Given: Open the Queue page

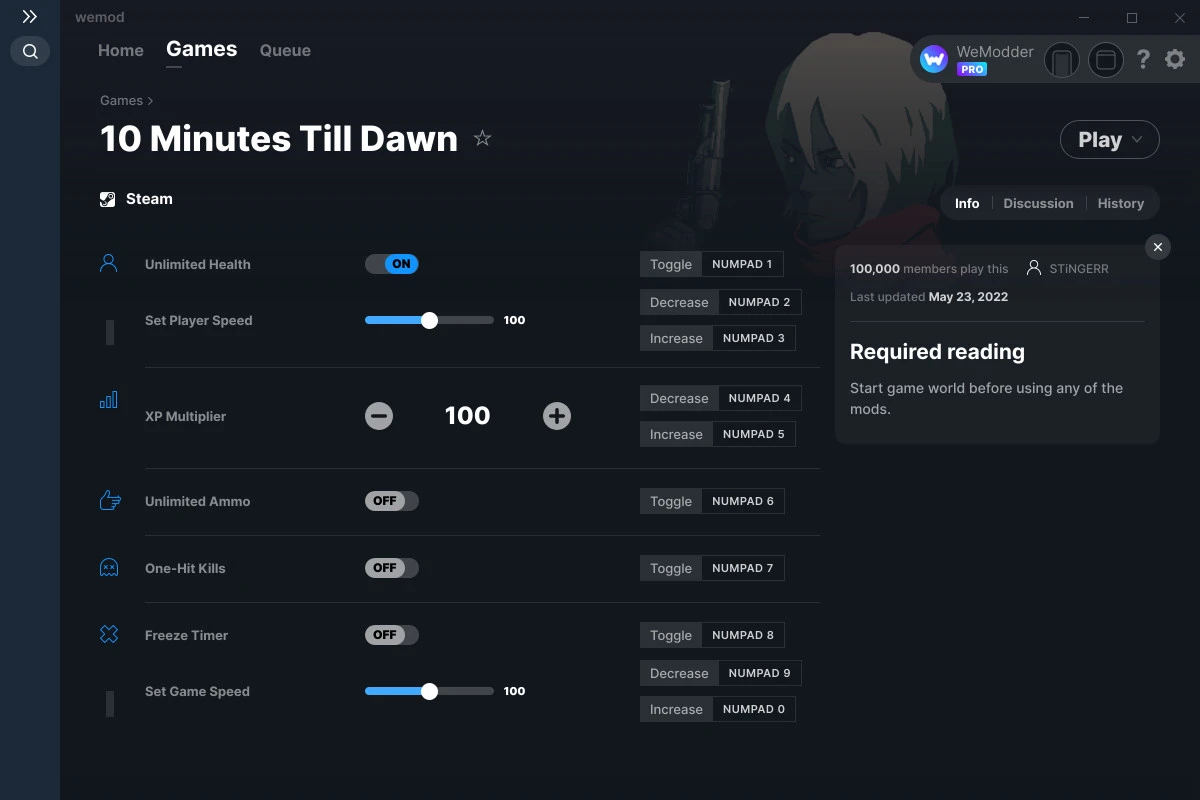Looking at the screenshot, I should (x=284, y=50).
